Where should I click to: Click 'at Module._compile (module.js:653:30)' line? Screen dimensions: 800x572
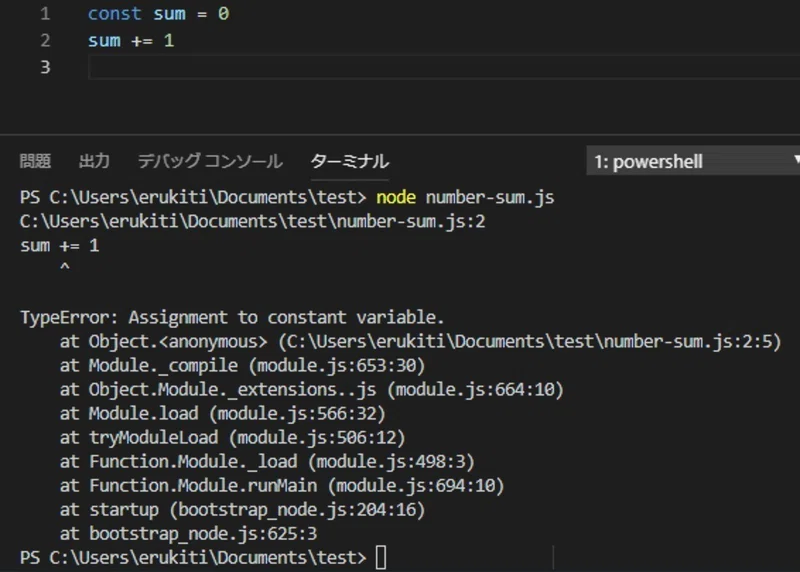242,365
